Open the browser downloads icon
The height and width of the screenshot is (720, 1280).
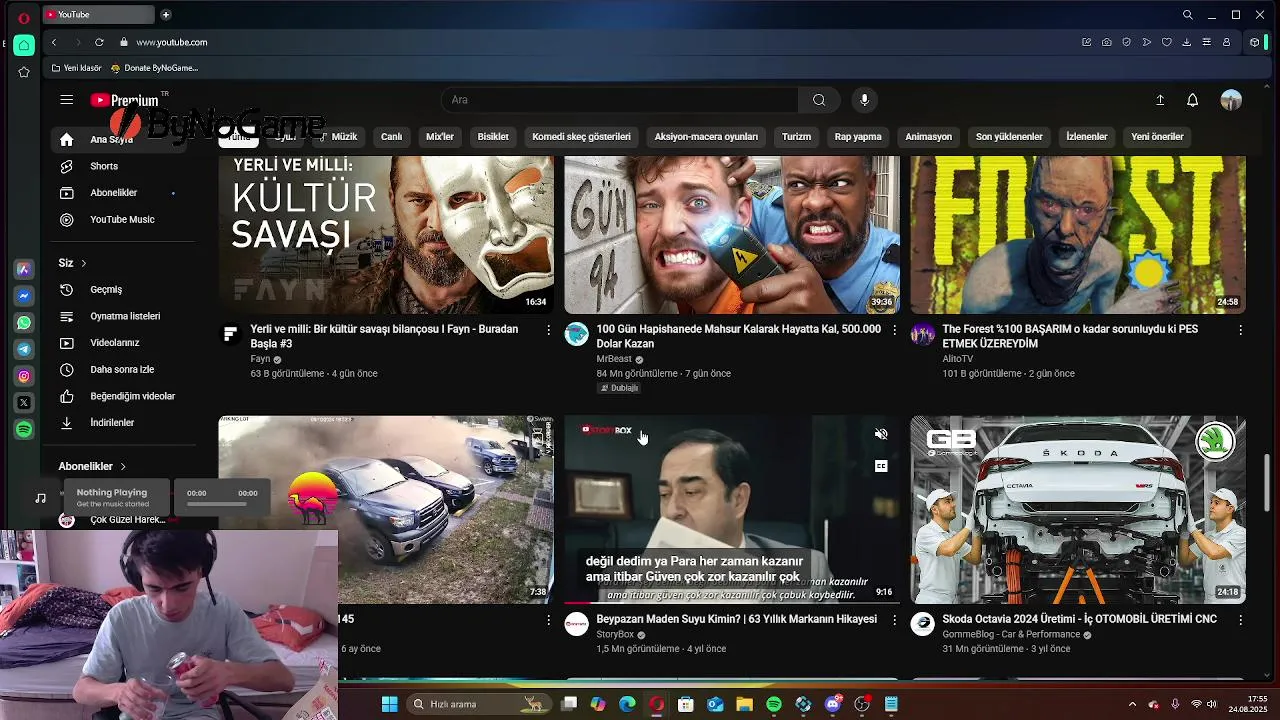click(1186, 42)
